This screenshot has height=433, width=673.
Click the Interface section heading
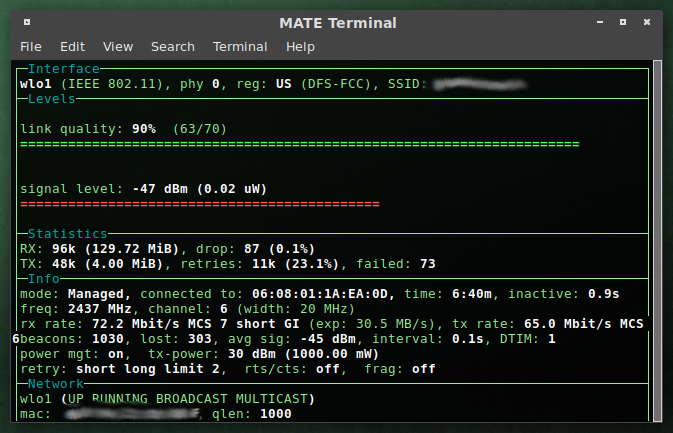[x=64, y=69]
